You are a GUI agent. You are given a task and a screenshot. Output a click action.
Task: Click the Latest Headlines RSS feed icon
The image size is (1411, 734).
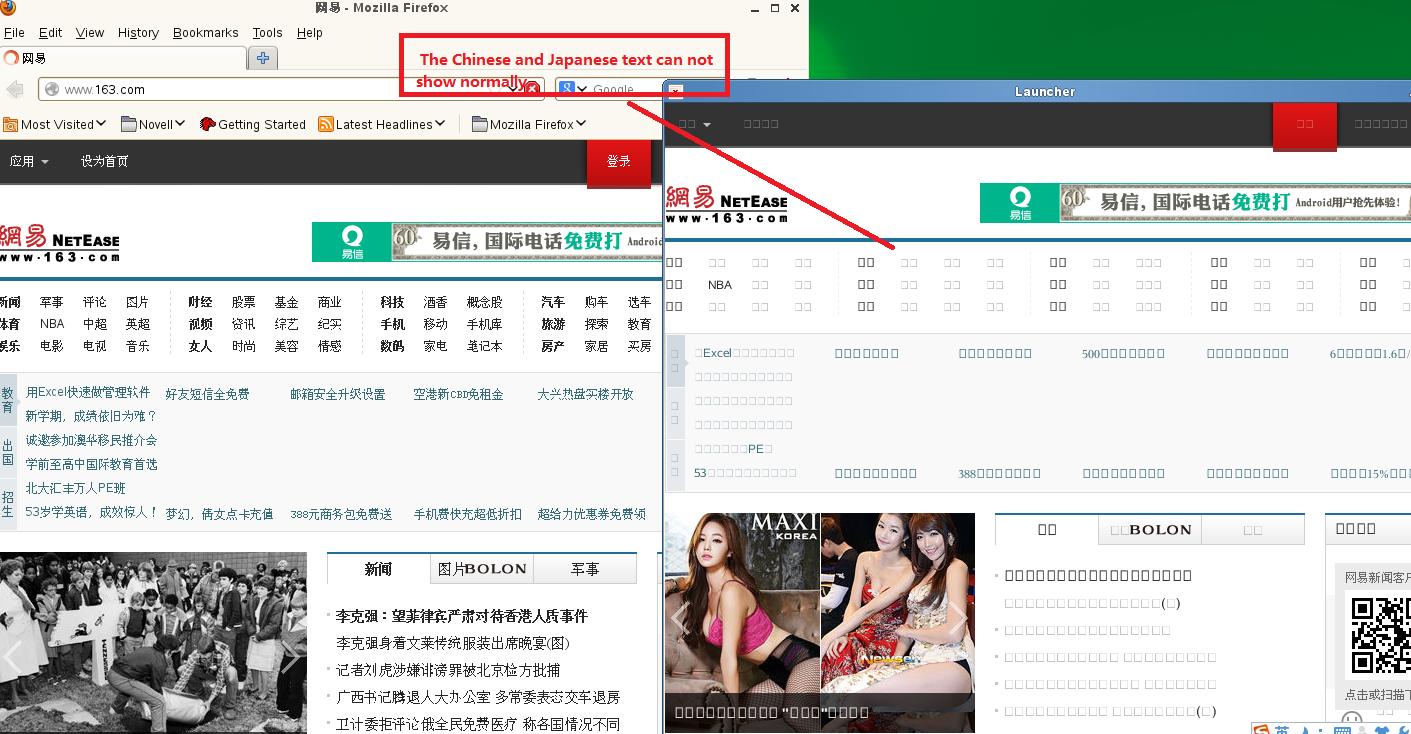click(x=326, y=124)
